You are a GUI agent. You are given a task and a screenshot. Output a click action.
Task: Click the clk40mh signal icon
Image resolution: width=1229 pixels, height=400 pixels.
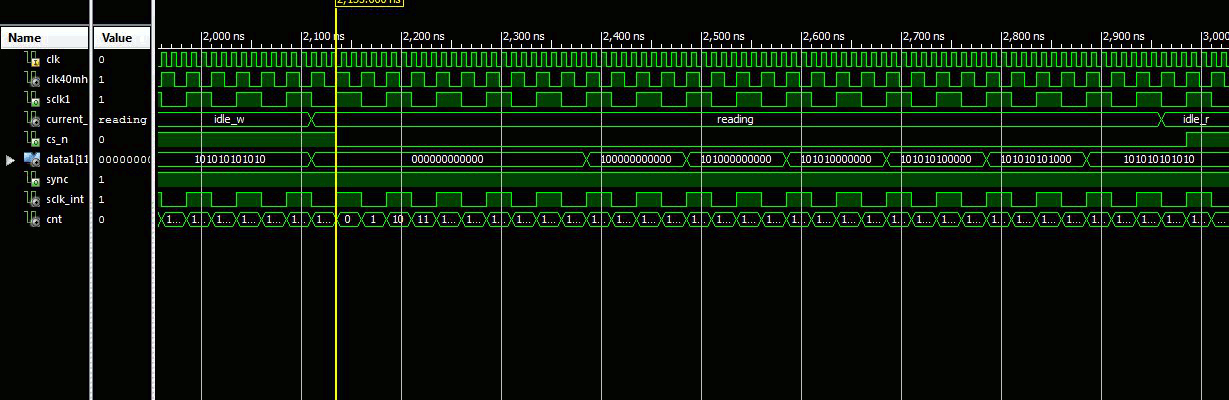pos(32,80)
